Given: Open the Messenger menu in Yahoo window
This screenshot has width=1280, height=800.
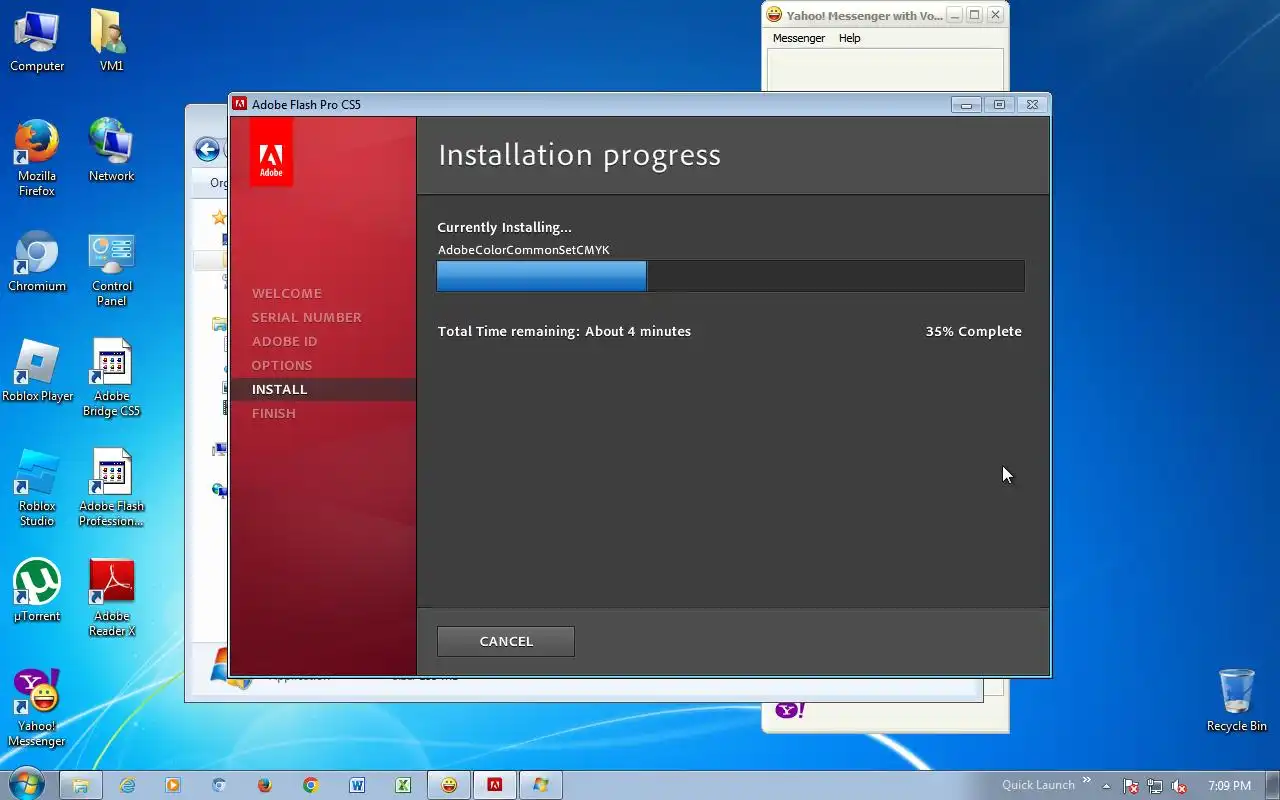Looking at the screenshot, I should click(x=798, y=38).
